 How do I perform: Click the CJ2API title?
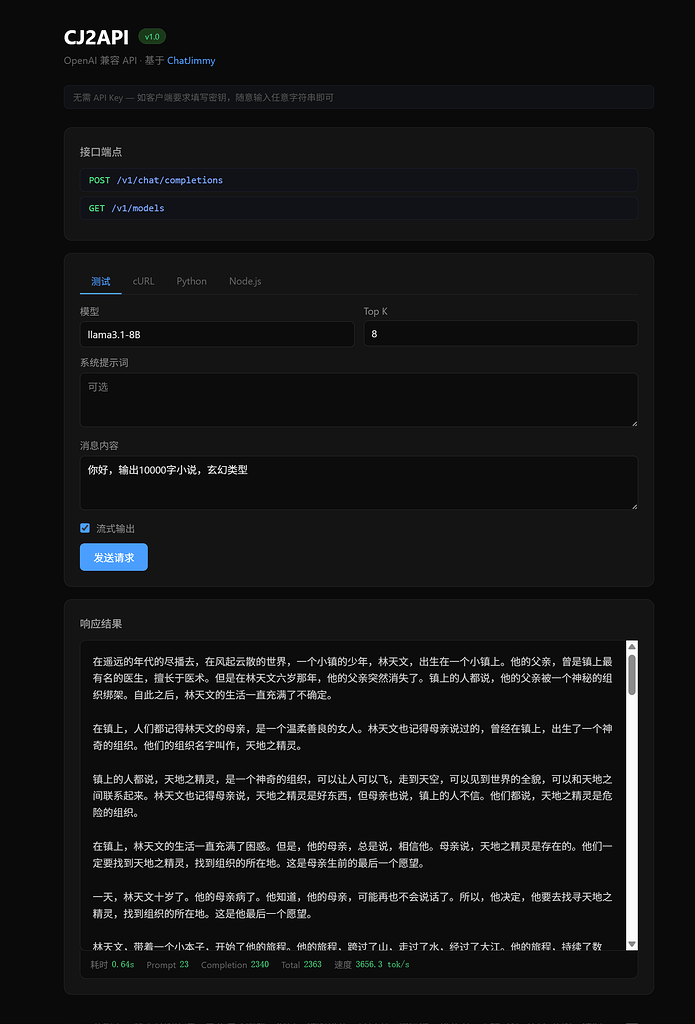96,37
